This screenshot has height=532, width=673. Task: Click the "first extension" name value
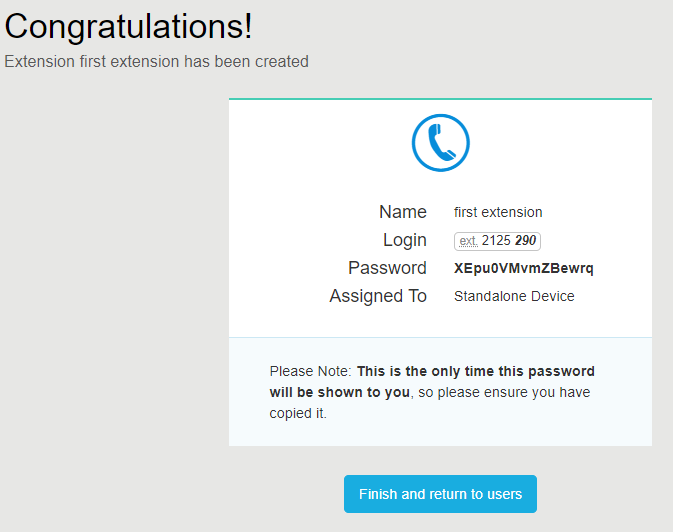498,212
